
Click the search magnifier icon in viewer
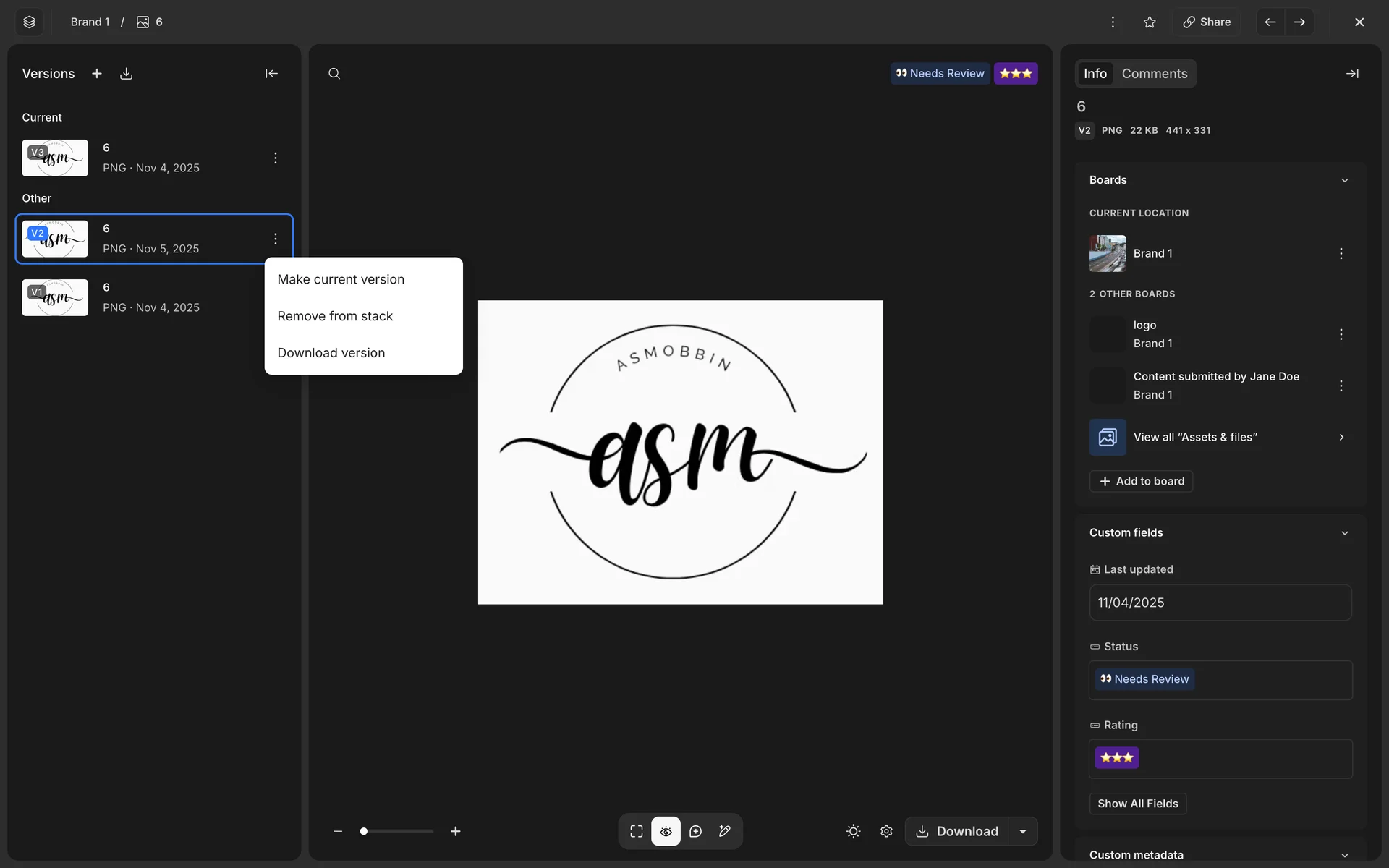(x=334, y=74)
